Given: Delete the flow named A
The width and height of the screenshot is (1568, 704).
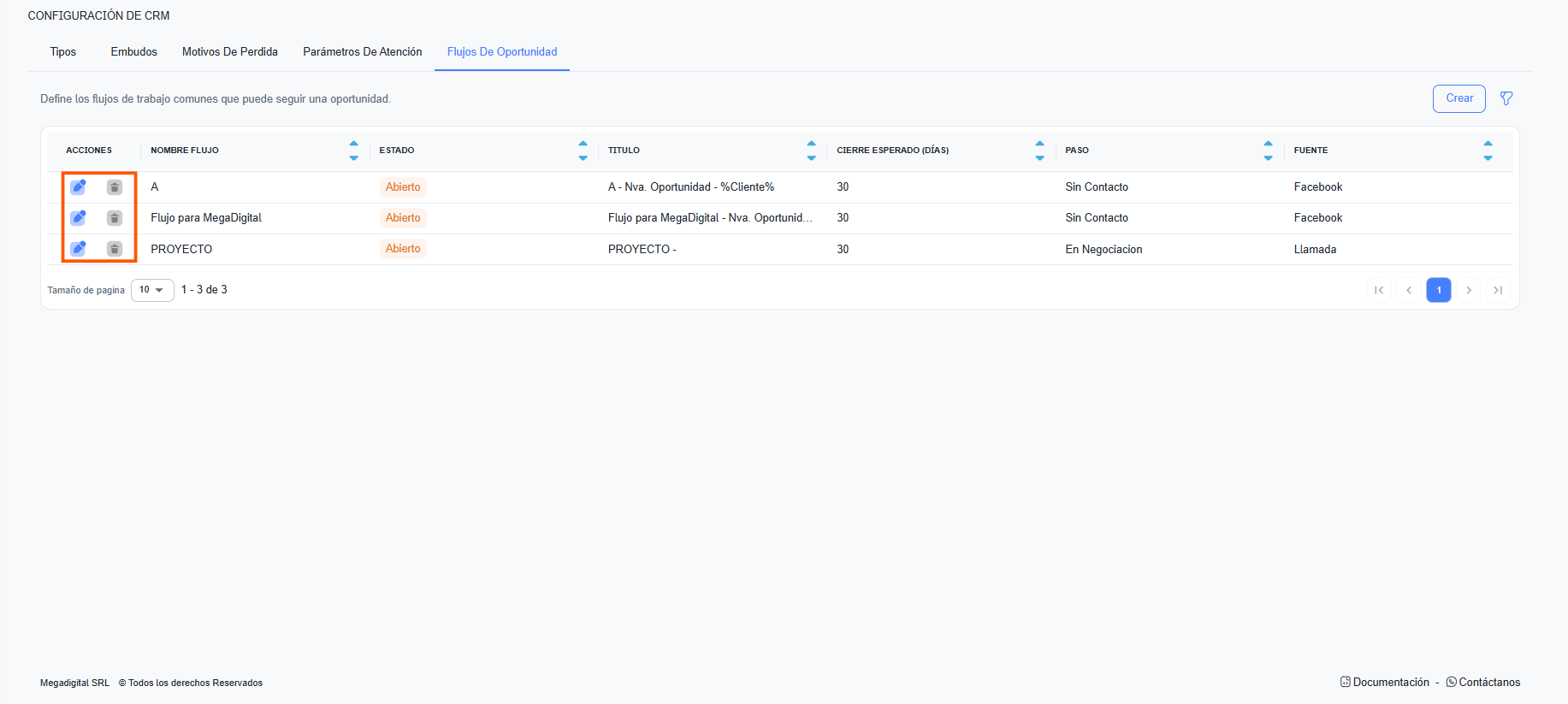Looking at the screenshot, I should coord(114,187).
